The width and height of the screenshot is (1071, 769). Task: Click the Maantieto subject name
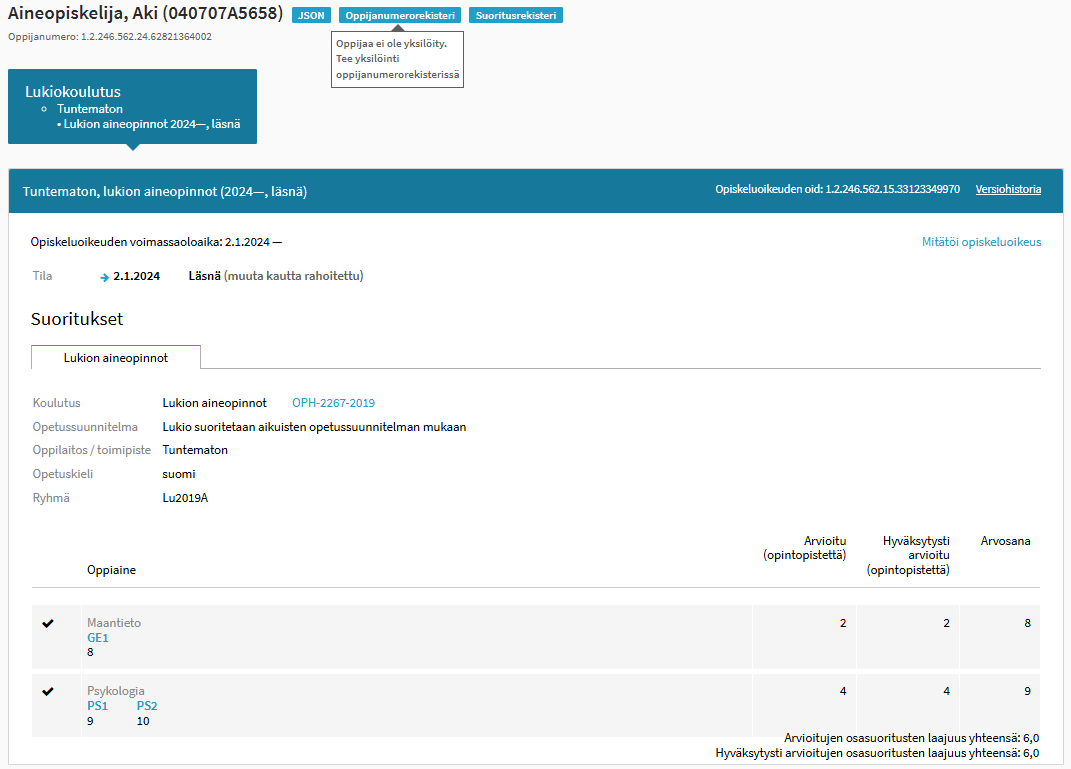[114, 623]
